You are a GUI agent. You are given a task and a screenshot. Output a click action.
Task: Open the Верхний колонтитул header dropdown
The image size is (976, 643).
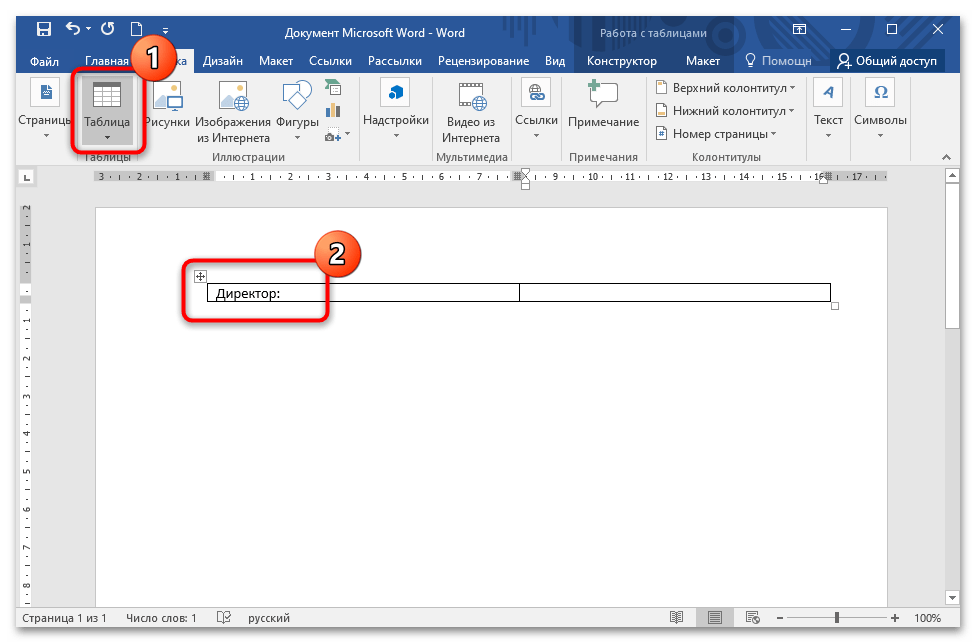point(725,88)
